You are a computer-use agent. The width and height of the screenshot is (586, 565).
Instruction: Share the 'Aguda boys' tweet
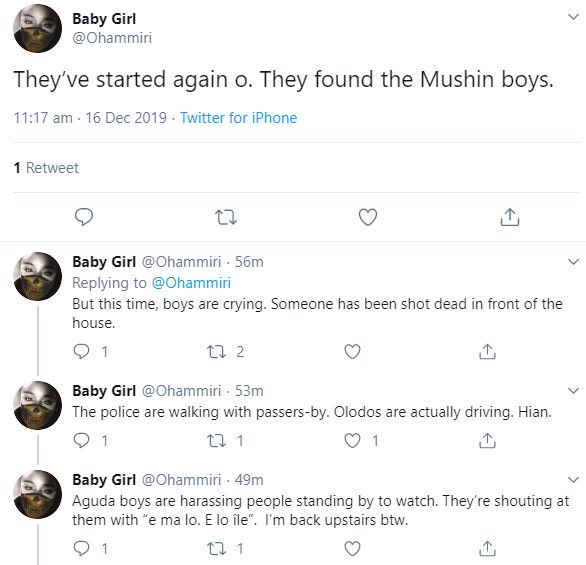(487, 549)
